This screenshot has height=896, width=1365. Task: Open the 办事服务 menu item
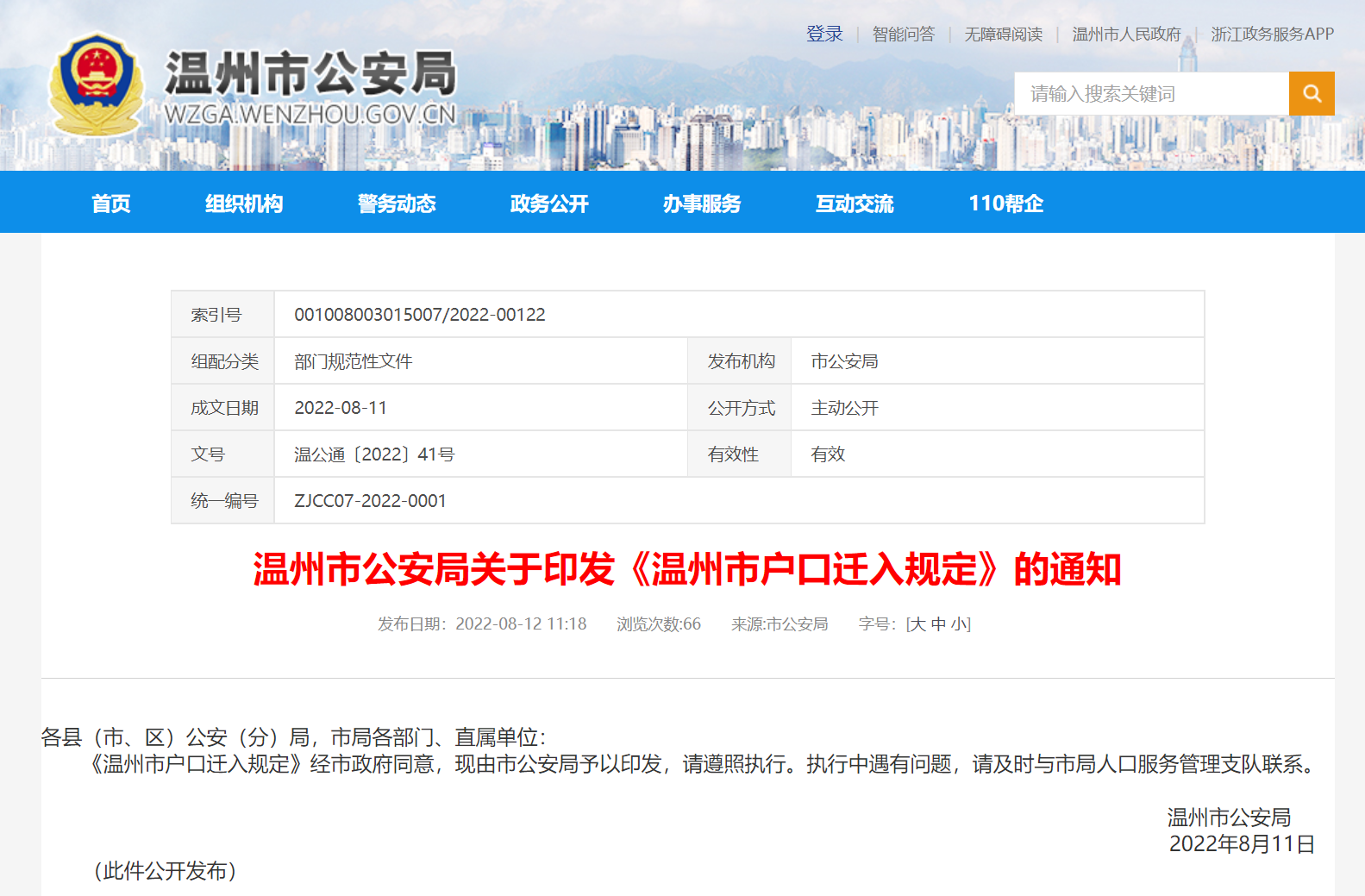pyautogui.click(x=702, y=204)
